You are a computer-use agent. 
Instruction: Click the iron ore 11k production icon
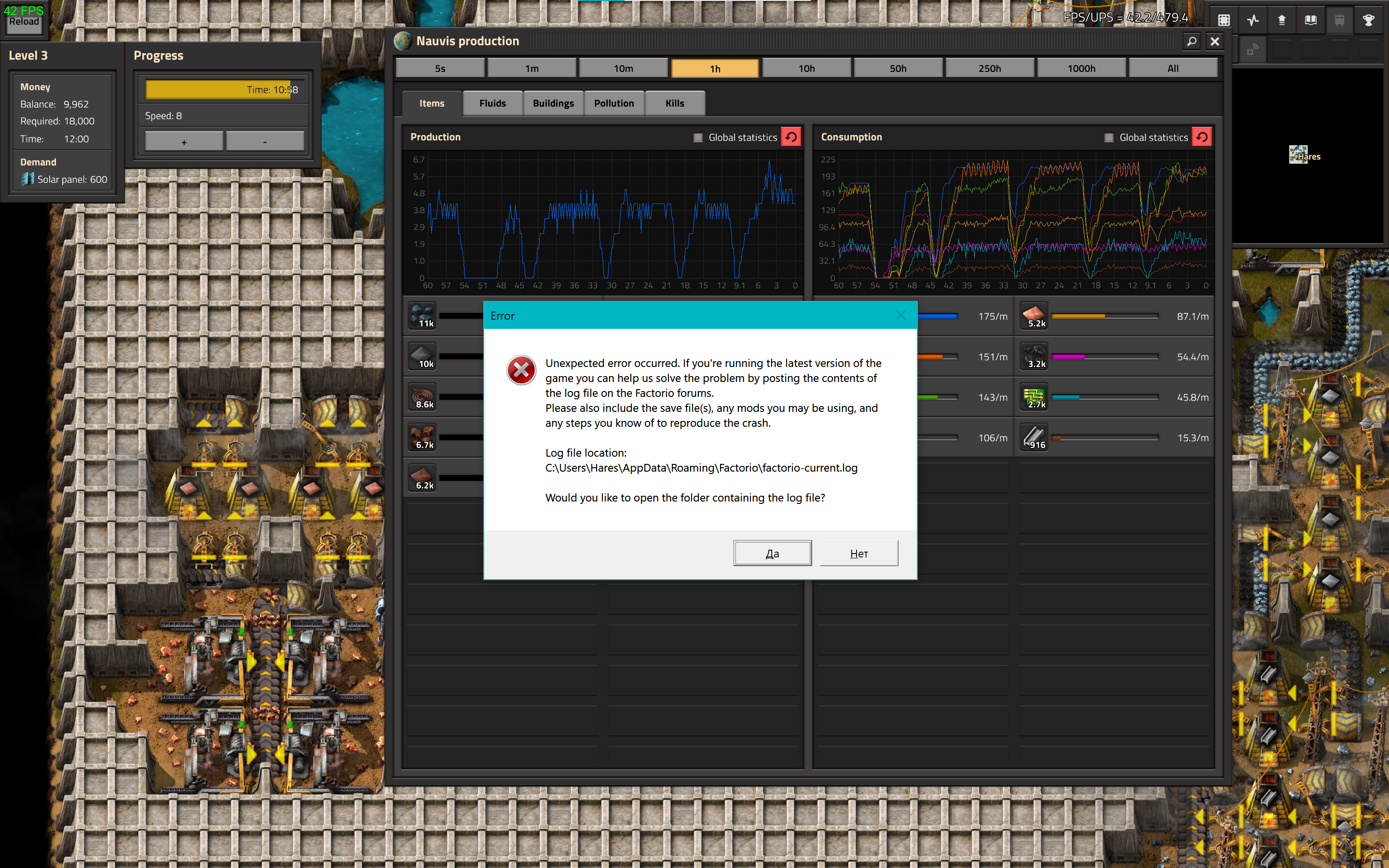point(422,316)
